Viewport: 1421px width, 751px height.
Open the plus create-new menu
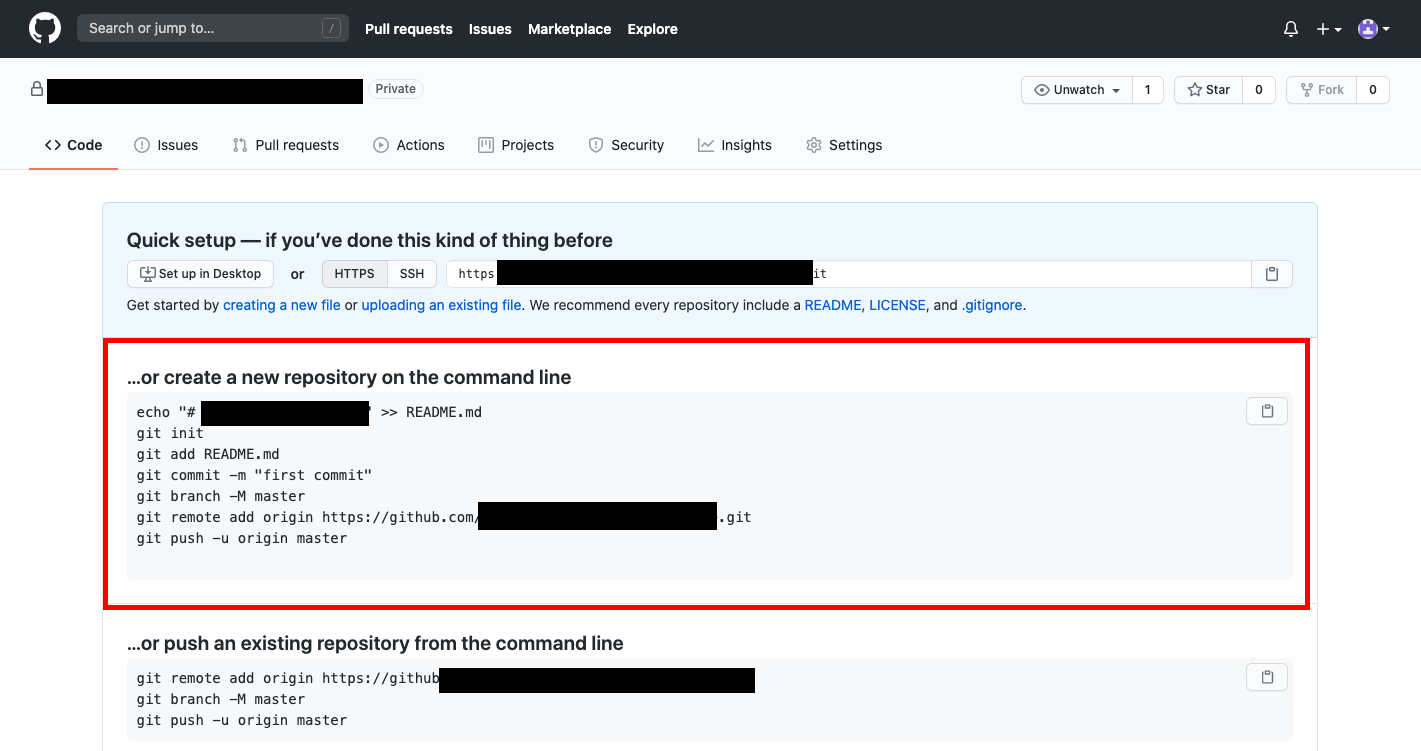pos(1328,29)
